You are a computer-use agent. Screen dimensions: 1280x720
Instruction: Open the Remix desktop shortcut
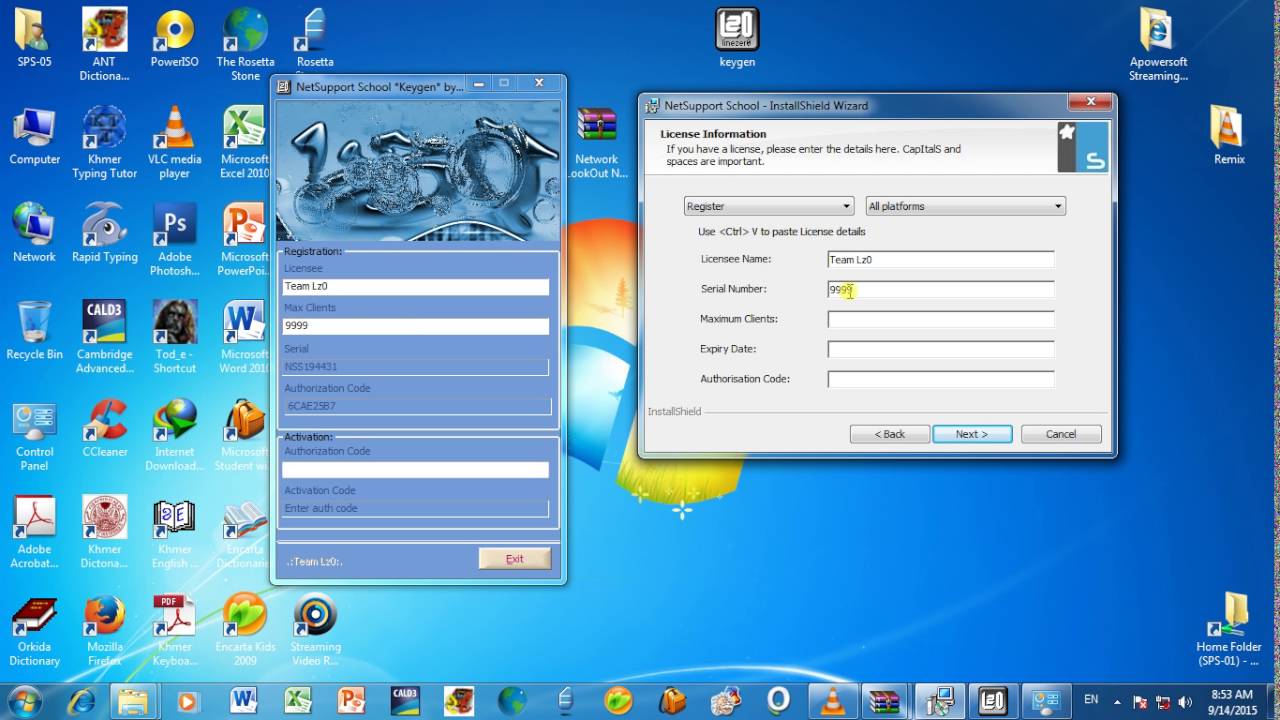[x=1229, y=136]
